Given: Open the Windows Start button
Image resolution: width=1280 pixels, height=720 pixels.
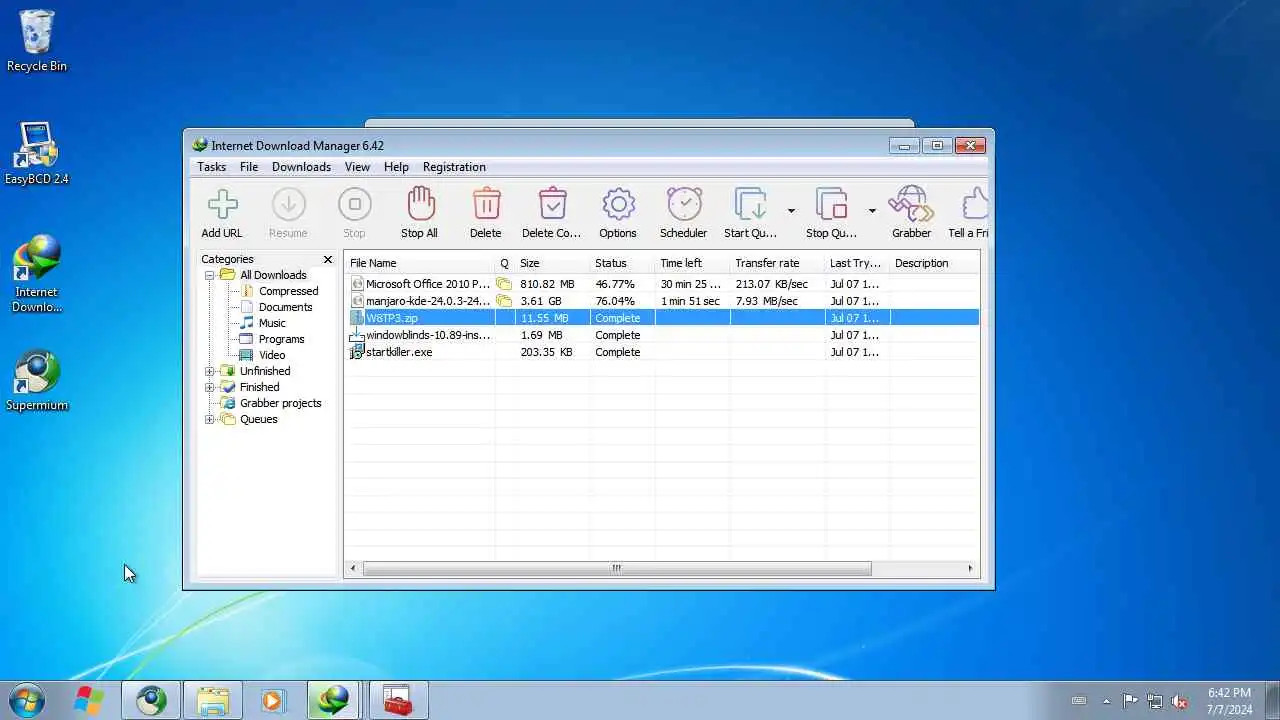Looking at the screenshot, I should click(x=26, y=699).
